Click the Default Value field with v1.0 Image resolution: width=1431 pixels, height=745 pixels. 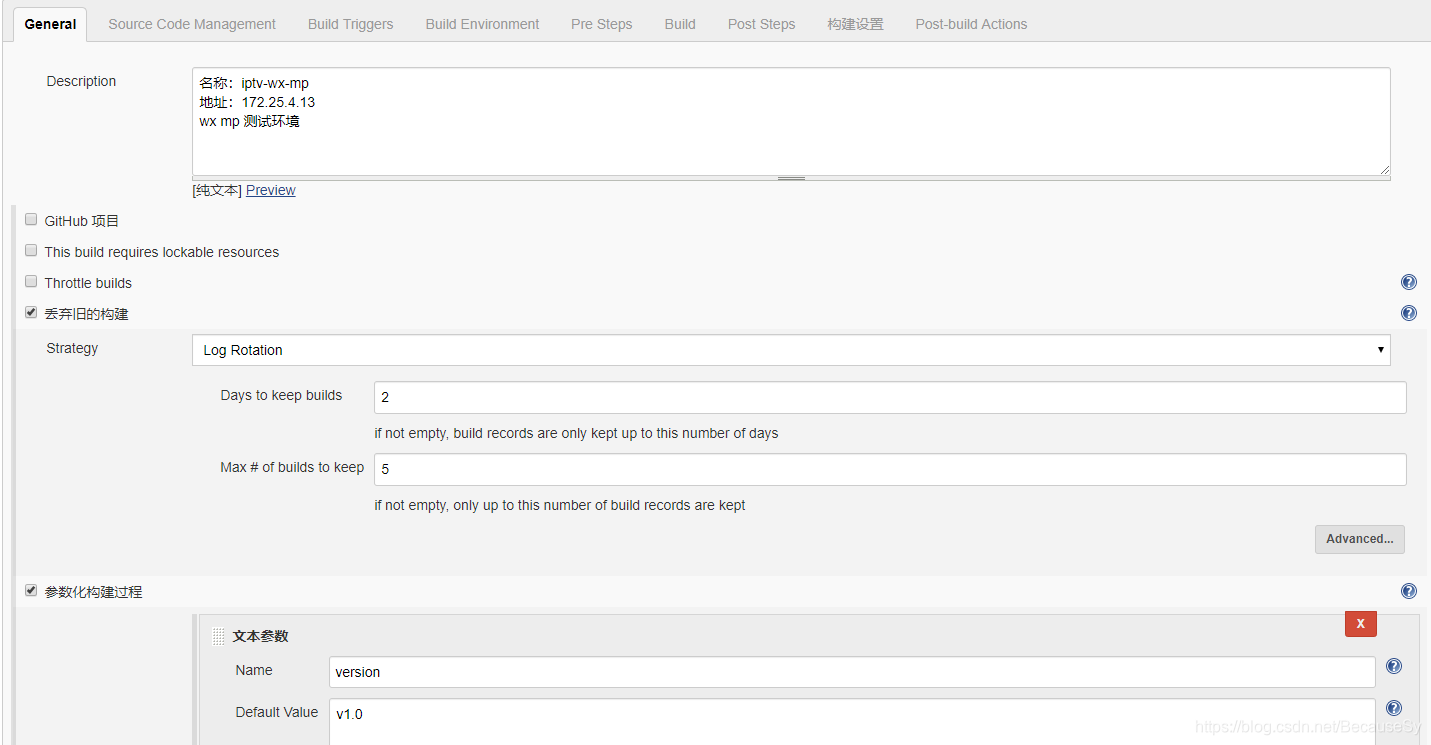pos(852,721)
